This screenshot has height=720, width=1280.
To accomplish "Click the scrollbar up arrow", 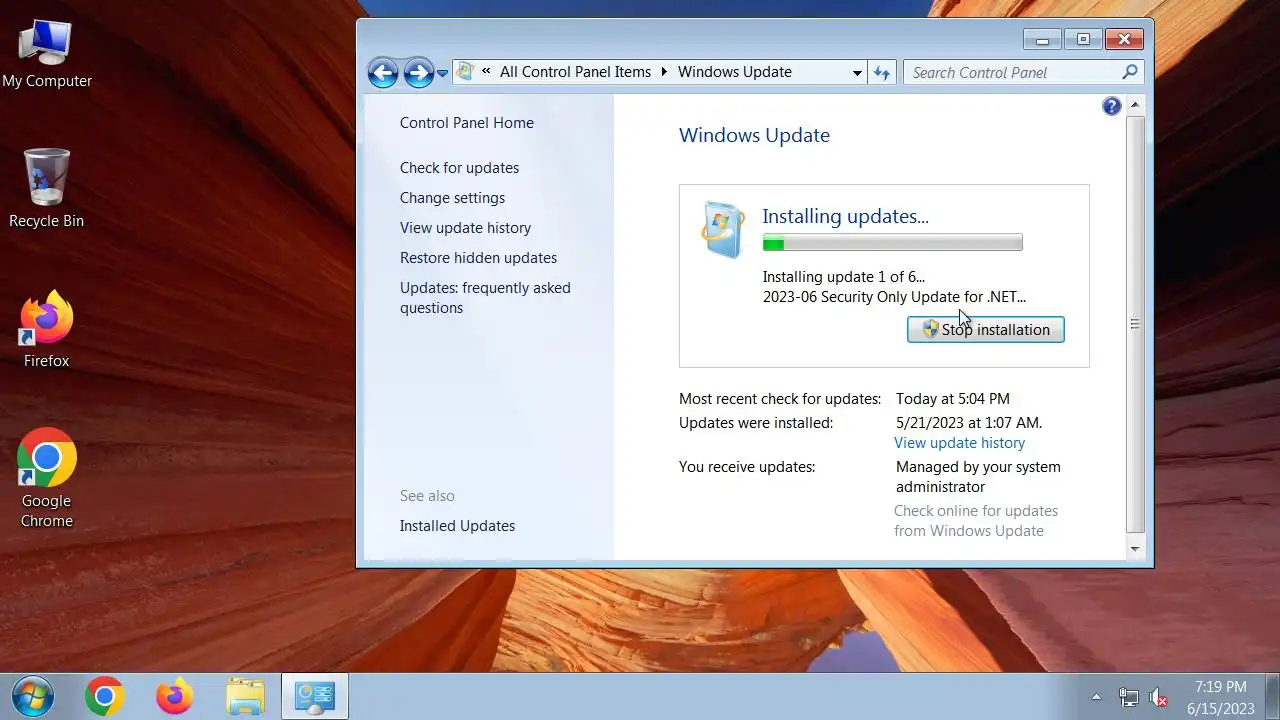I will coord(1135,105).
